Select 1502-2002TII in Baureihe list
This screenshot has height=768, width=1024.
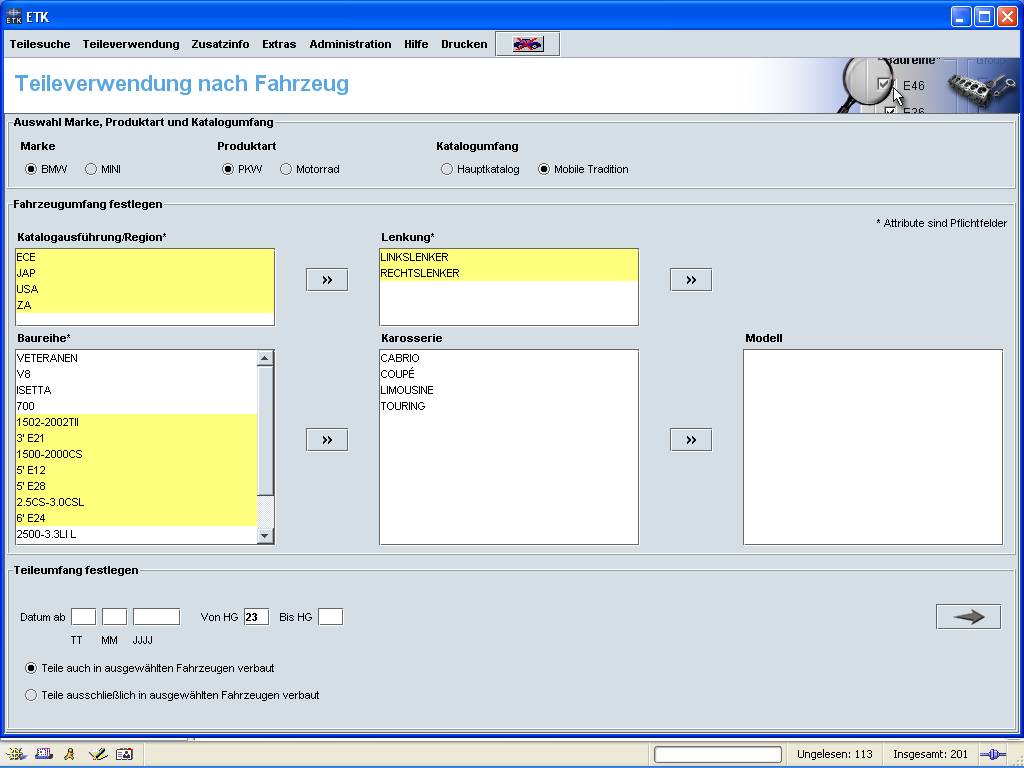136,422
